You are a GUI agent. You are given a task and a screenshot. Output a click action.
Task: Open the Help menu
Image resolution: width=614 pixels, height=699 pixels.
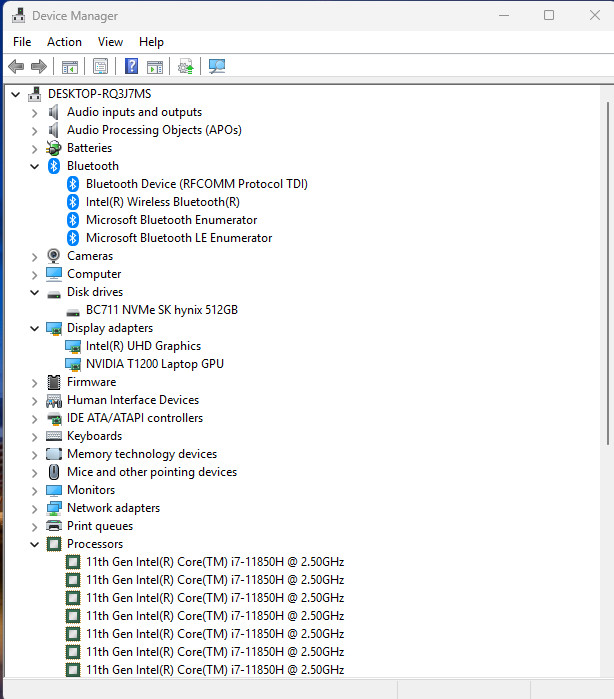tap(151, 42)
